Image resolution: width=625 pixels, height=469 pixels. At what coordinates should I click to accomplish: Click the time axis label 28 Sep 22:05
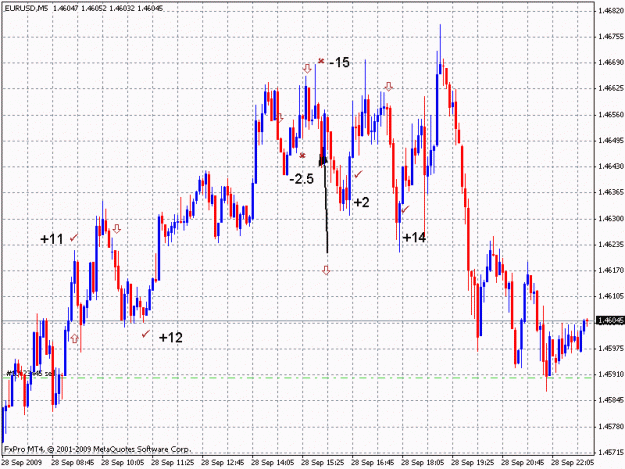point(573,463)
